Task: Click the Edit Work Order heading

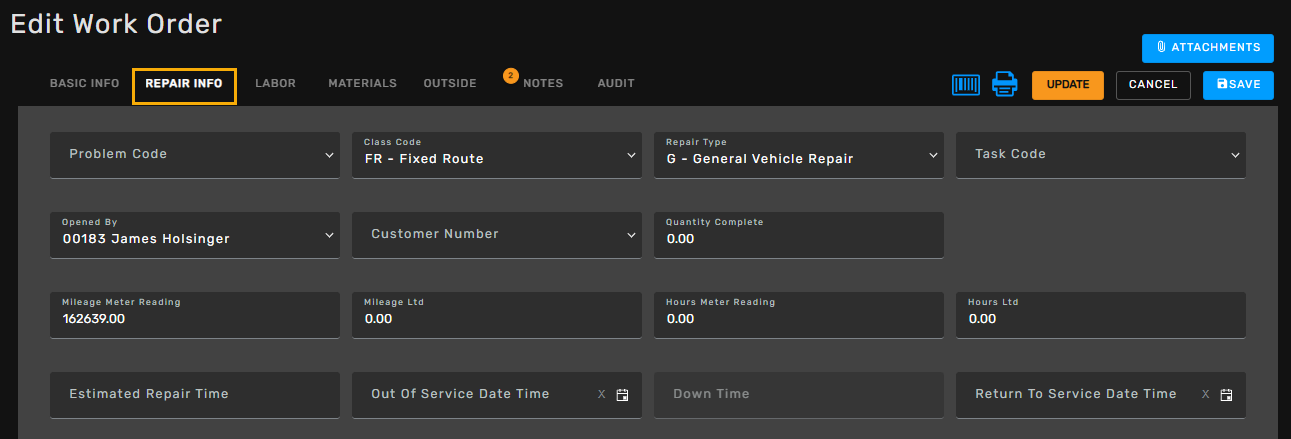Action: (116, 24)
